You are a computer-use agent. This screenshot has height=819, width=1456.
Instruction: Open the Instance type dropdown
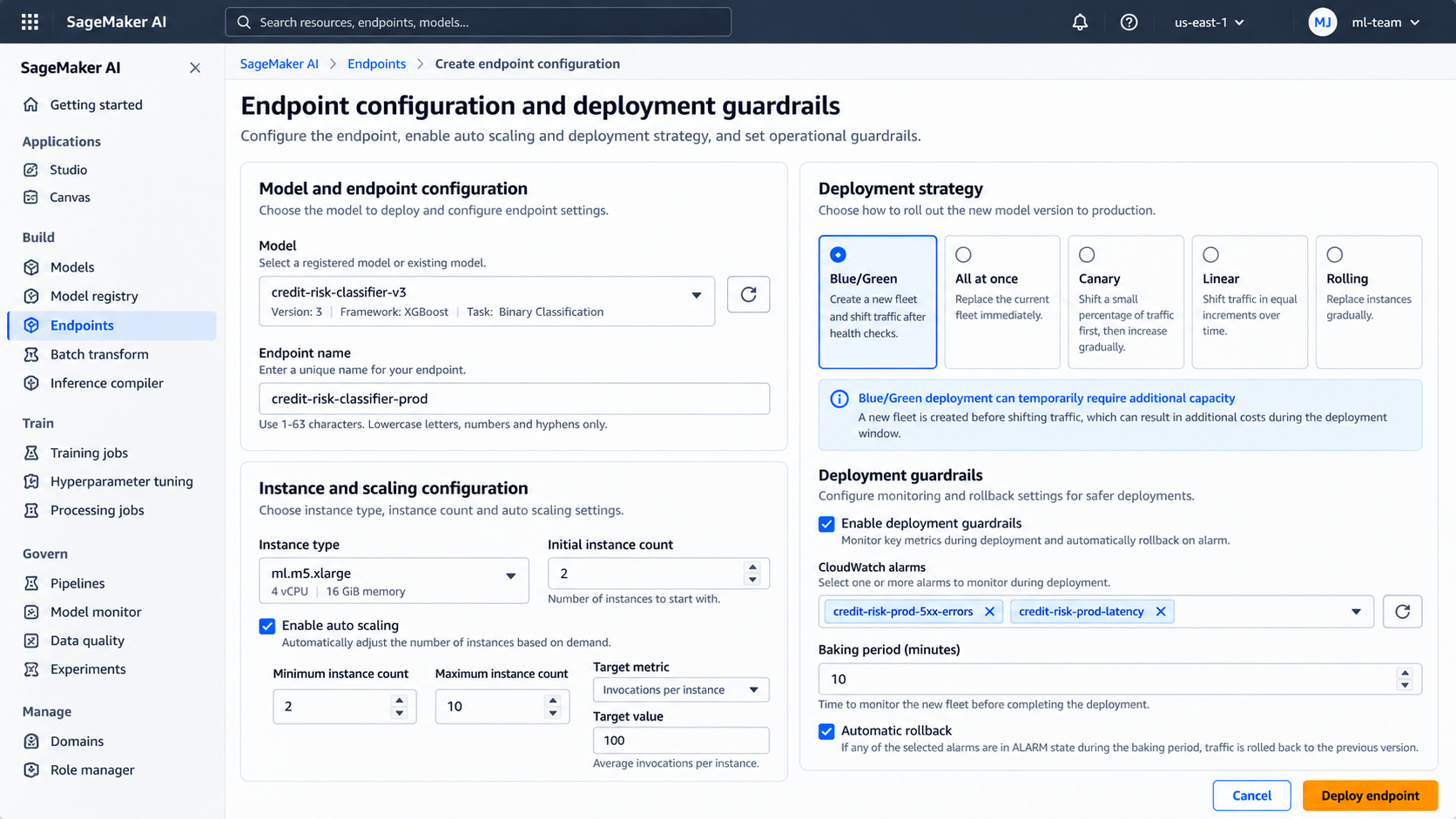click(394, 581)
